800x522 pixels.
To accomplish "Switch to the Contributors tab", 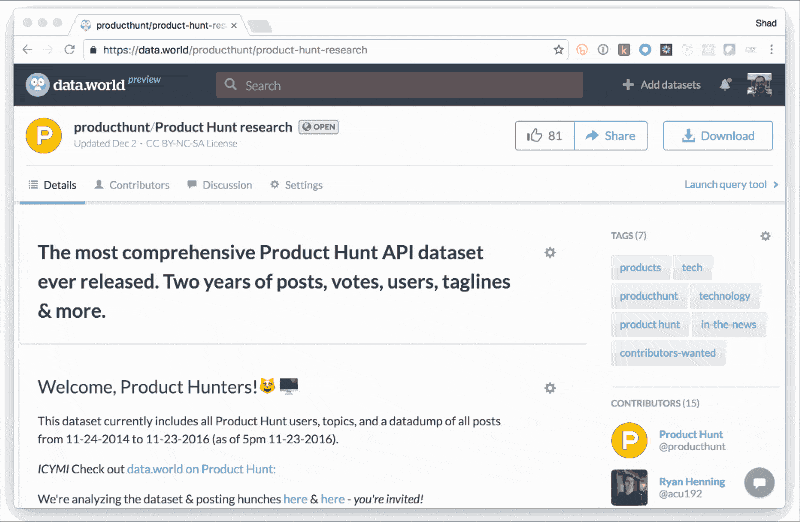I will pyautogui.click(x=132, y=185).
